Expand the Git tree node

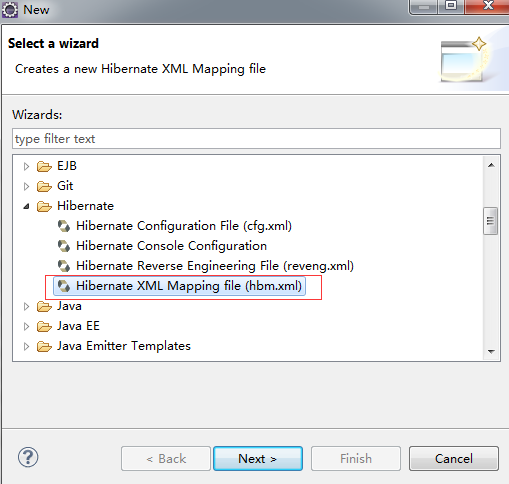(x=27, y=186)
